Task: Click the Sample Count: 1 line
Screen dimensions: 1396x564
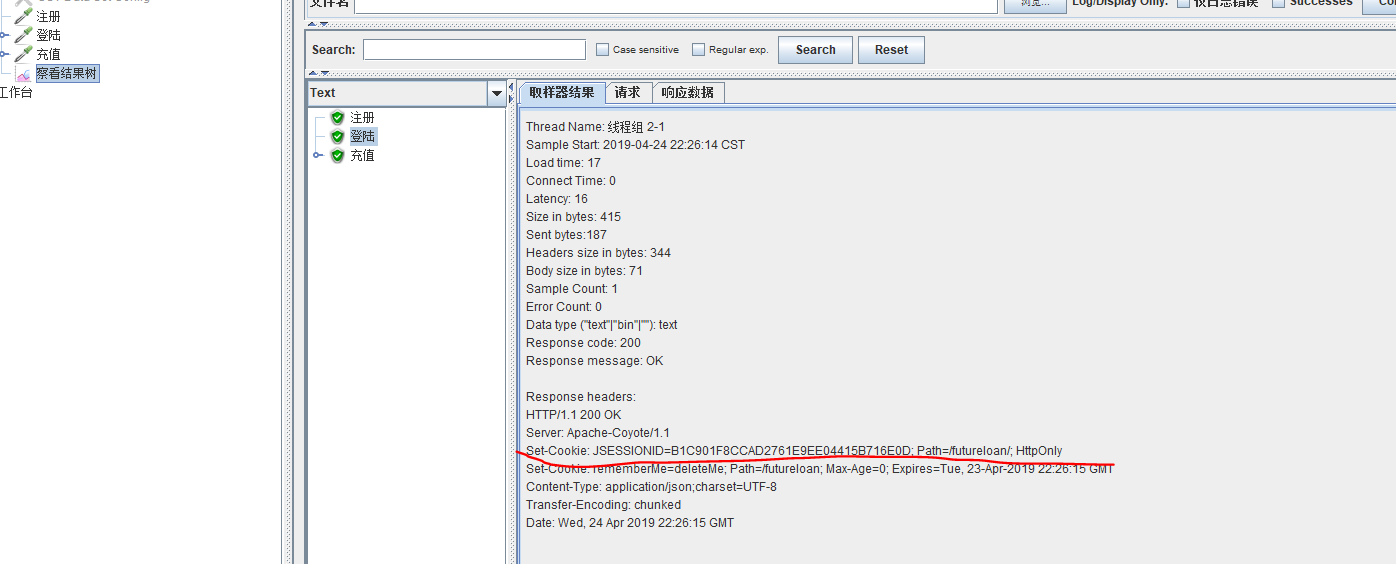Action: tap(572, 289)
